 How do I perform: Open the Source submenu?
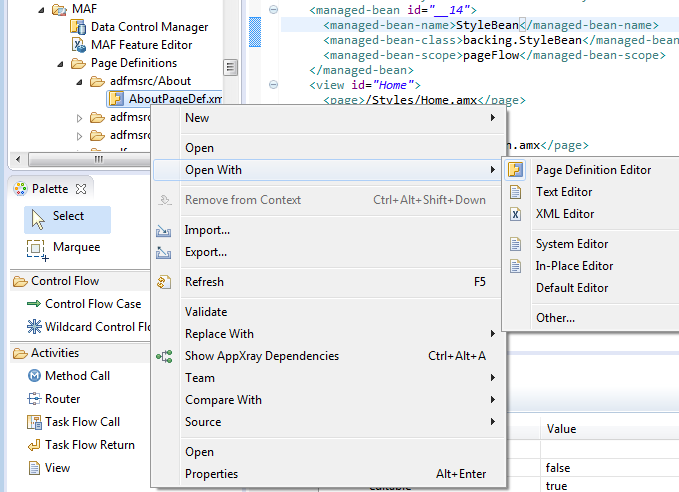[329, 422]
